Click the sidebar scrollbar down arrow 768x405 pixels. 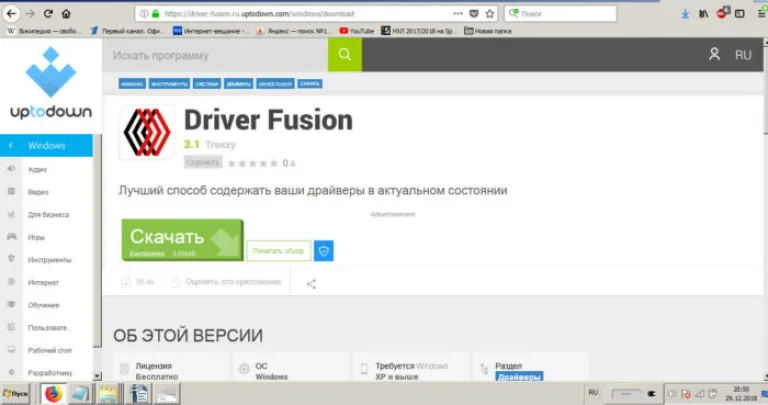click(97, 376)
